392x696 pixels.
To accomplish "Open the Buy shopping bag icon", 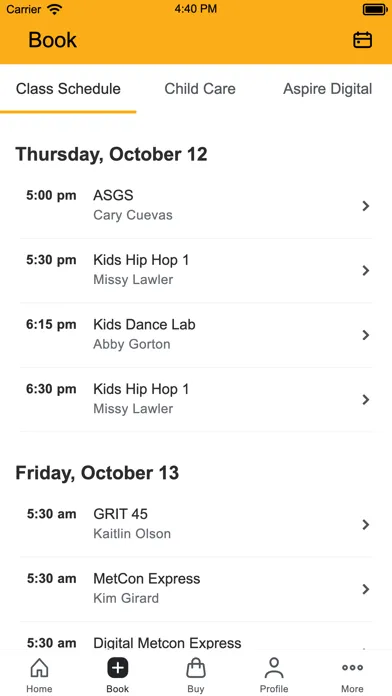I will tap(196, 668).
